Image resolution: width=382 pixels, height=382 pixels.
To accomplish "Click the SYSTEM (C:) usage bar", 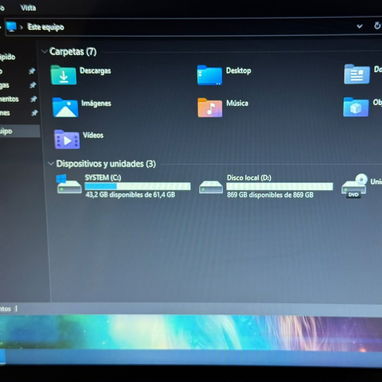I will click(x=138, y=186).
